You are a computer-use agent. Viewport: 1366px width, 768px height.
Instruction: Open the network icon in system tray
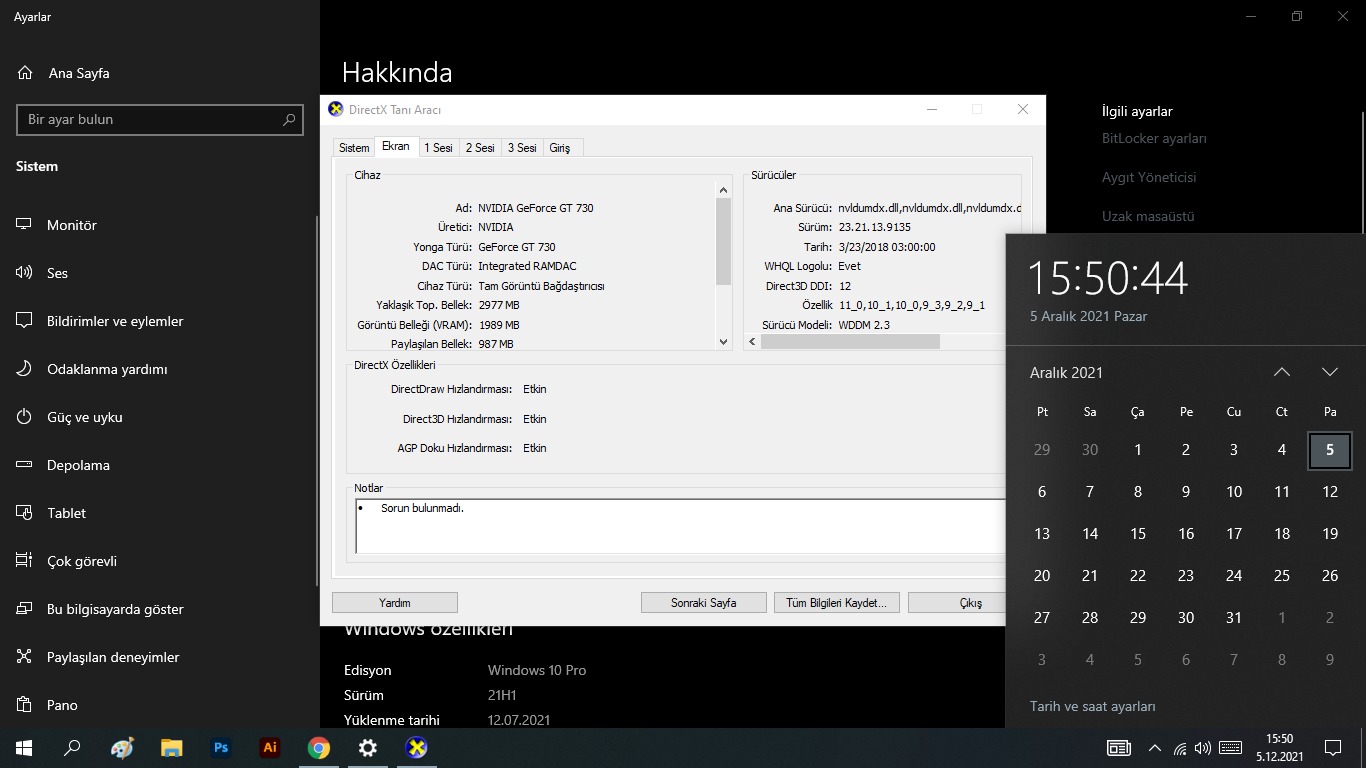1180,748
